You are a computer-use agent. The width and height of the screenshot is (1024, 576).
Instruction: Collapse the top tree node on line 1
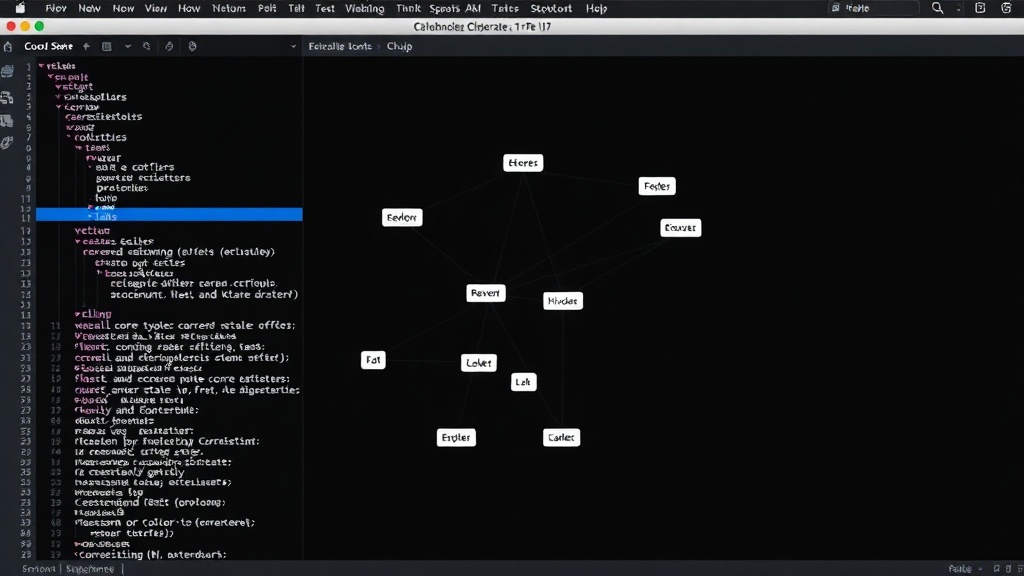[42, 66]
